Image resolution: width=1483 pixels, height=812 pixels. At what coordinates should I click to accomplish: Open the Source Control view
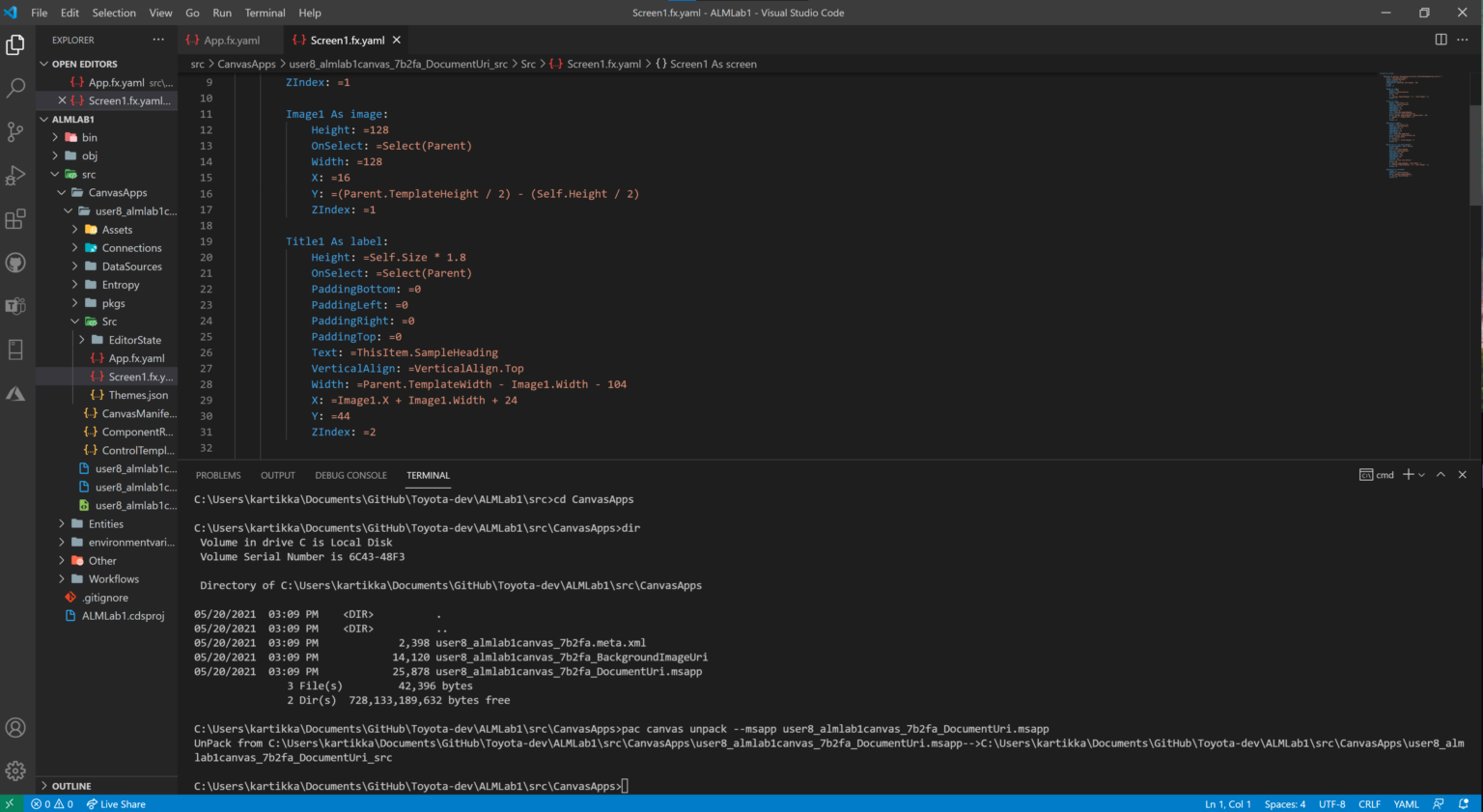point(15,131)
